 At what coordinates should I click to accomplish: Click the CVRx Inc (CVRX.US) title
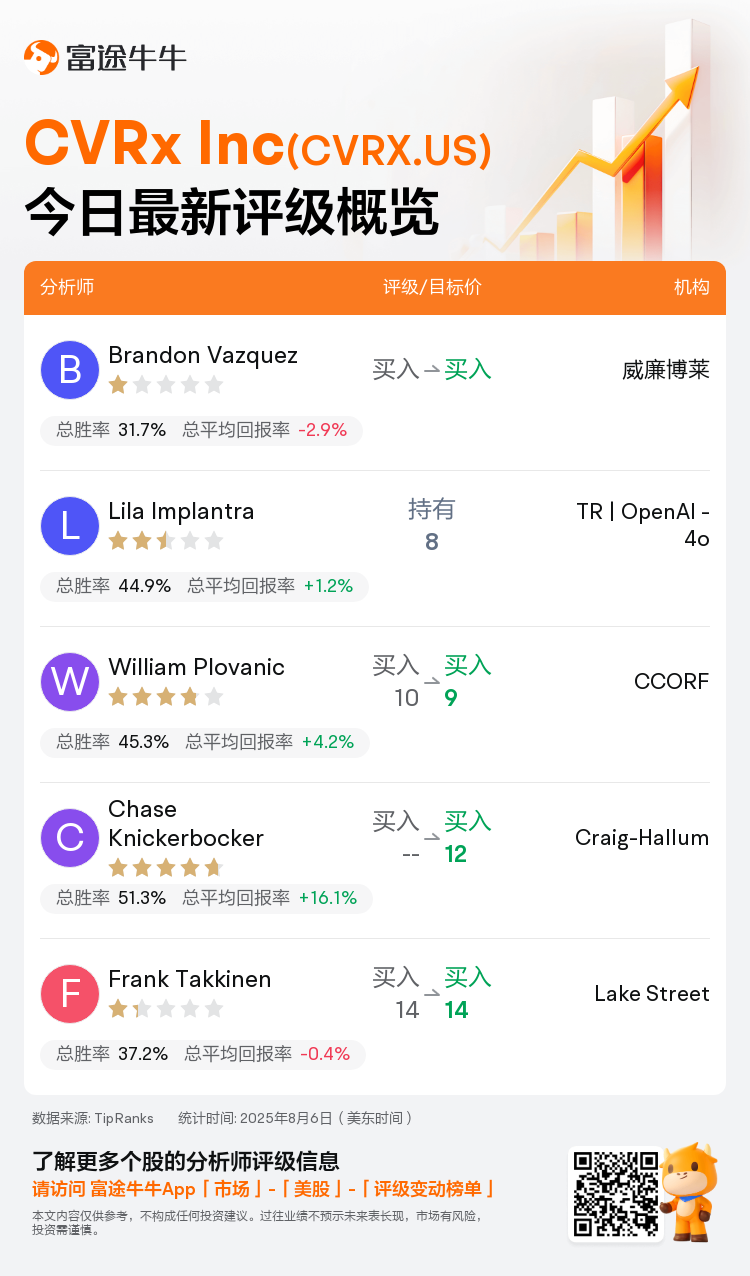tap(258, 145)
